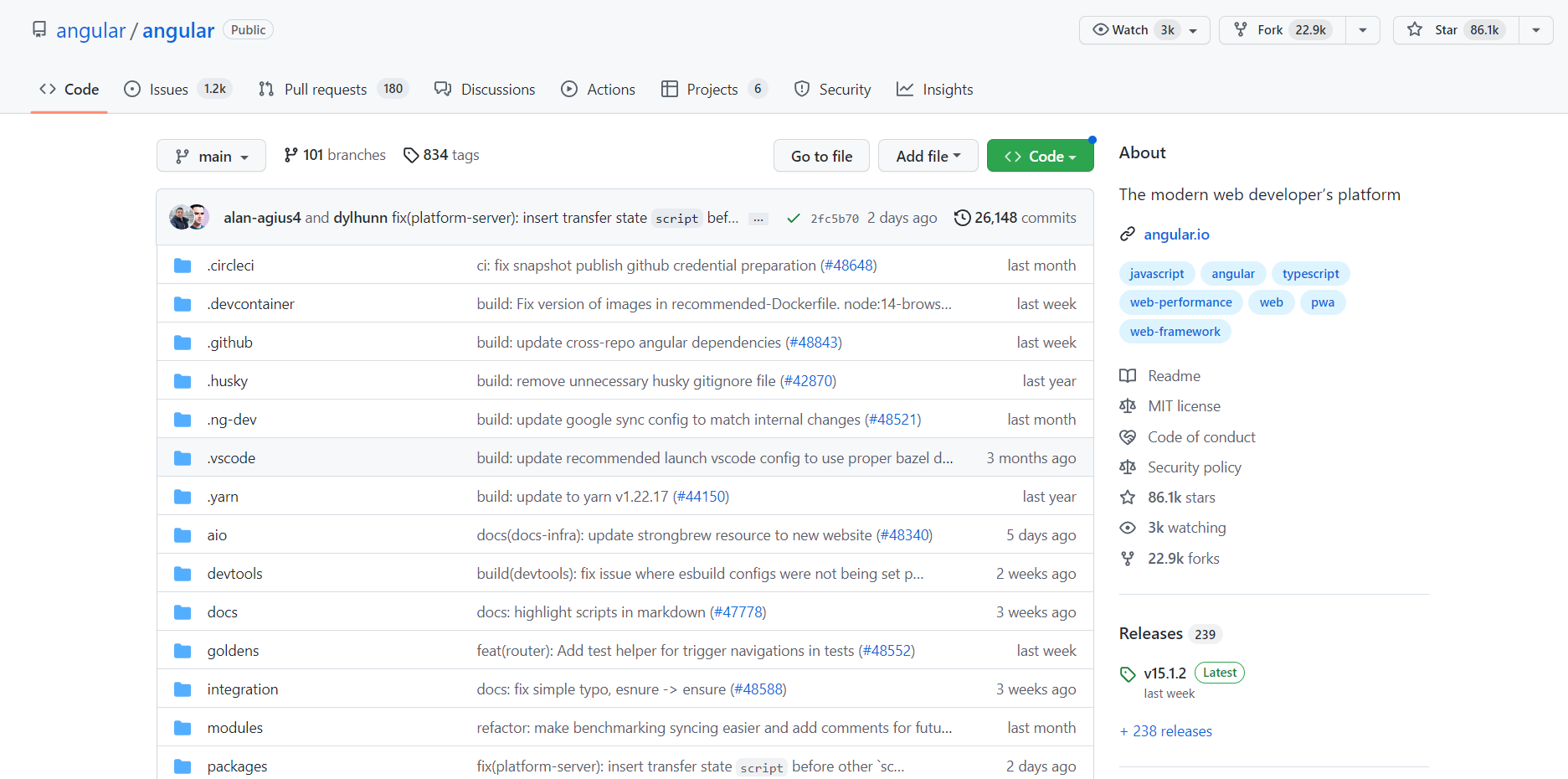Viewport: 1568px width, 779px height.
Task: Click the folder icon for .vscode
Action: (x=183, y=458)
